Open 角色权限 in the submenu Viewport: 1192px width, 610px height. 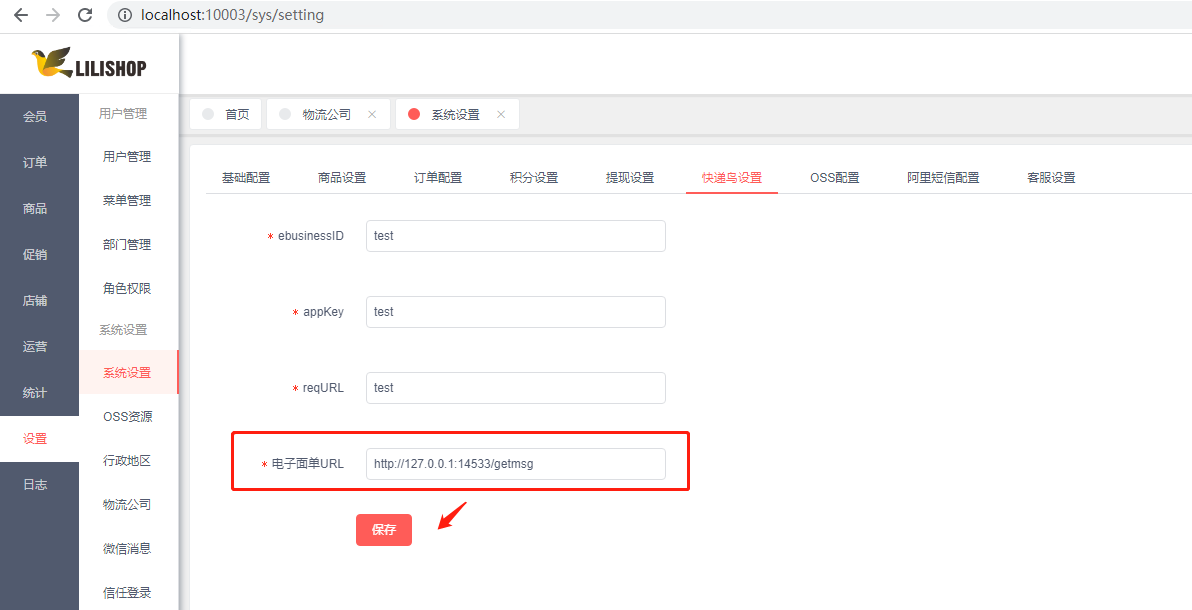128,289
